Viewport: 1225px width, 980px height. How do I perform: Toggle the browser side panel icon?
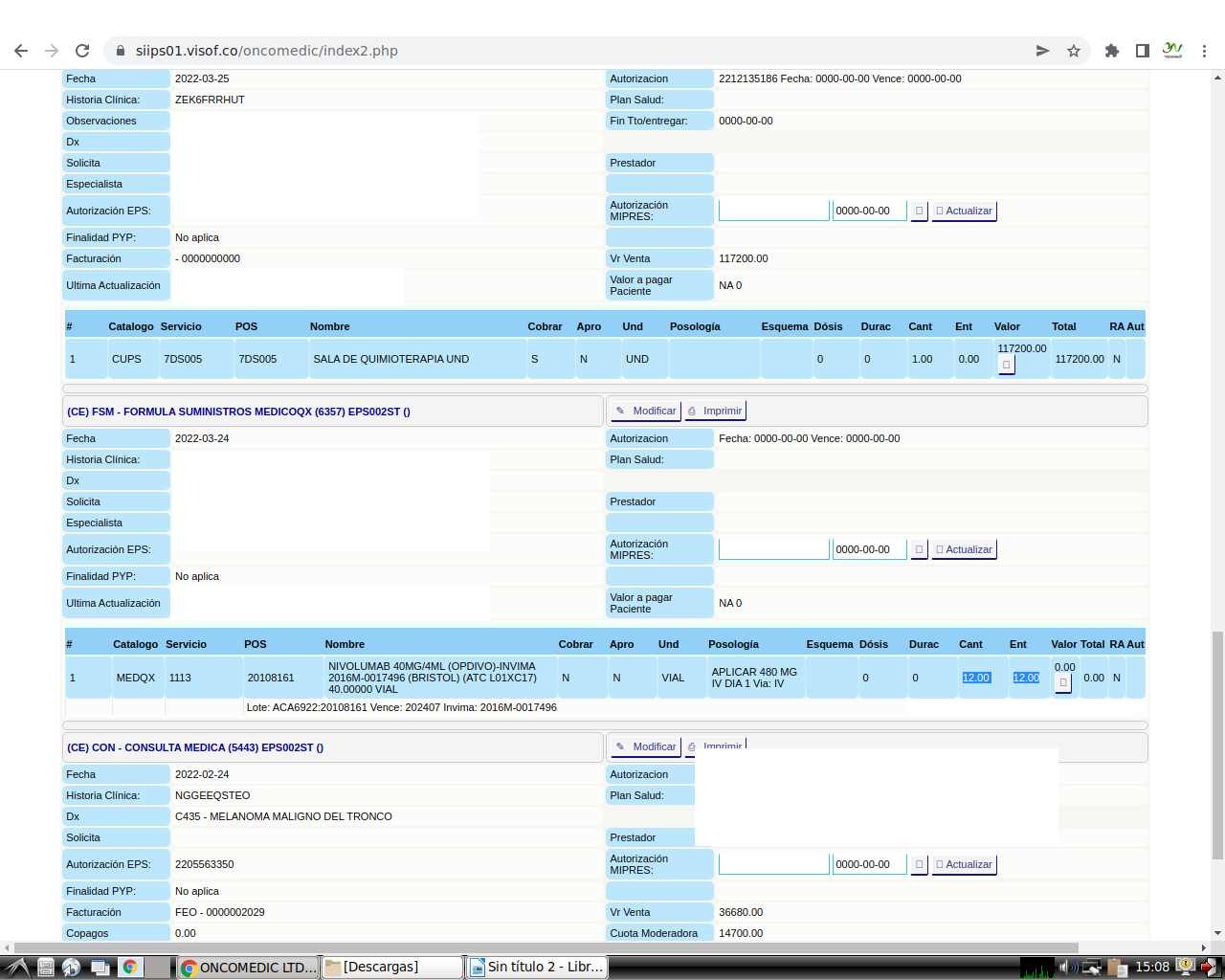pyautogui.click(x=1142, y=51)
